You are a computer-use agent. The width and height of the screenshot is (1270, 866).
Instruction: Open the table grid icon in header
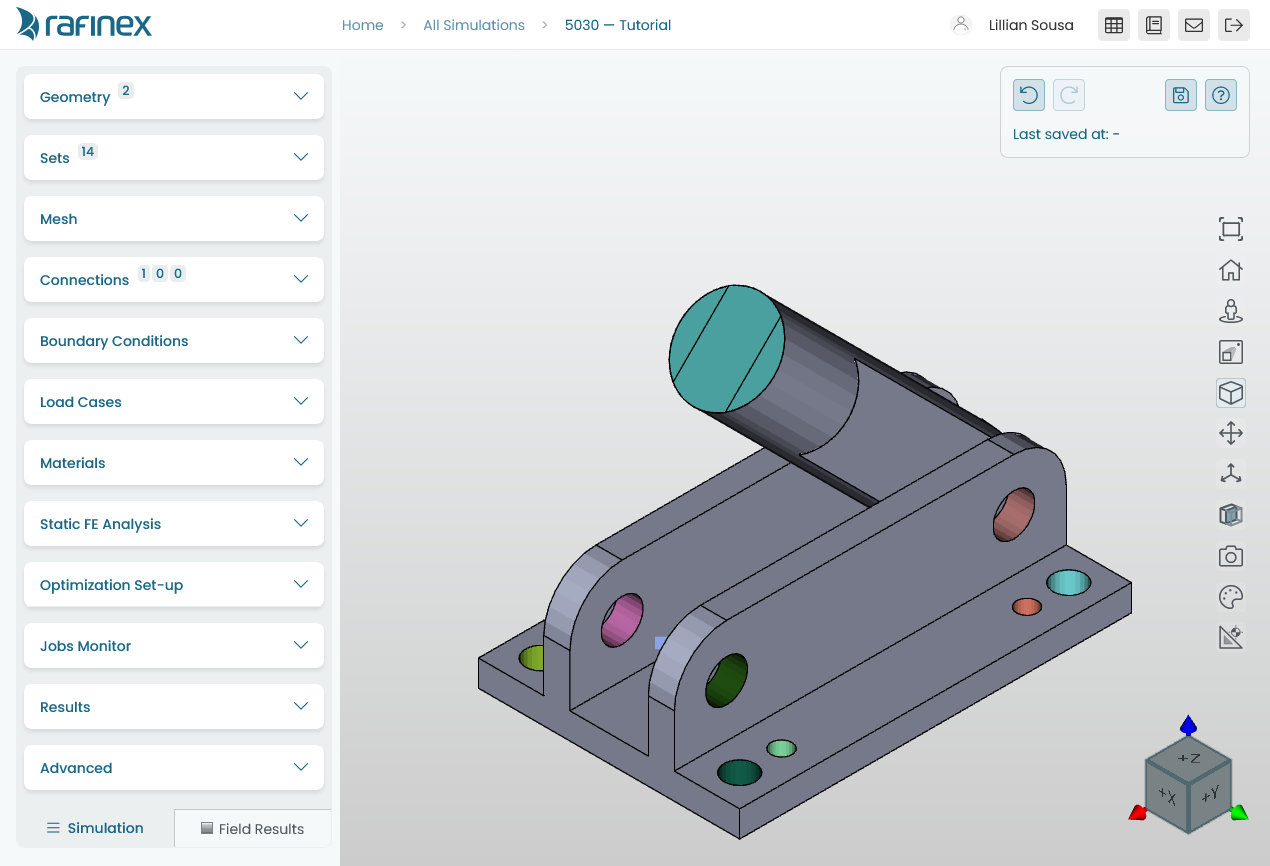1114,25
